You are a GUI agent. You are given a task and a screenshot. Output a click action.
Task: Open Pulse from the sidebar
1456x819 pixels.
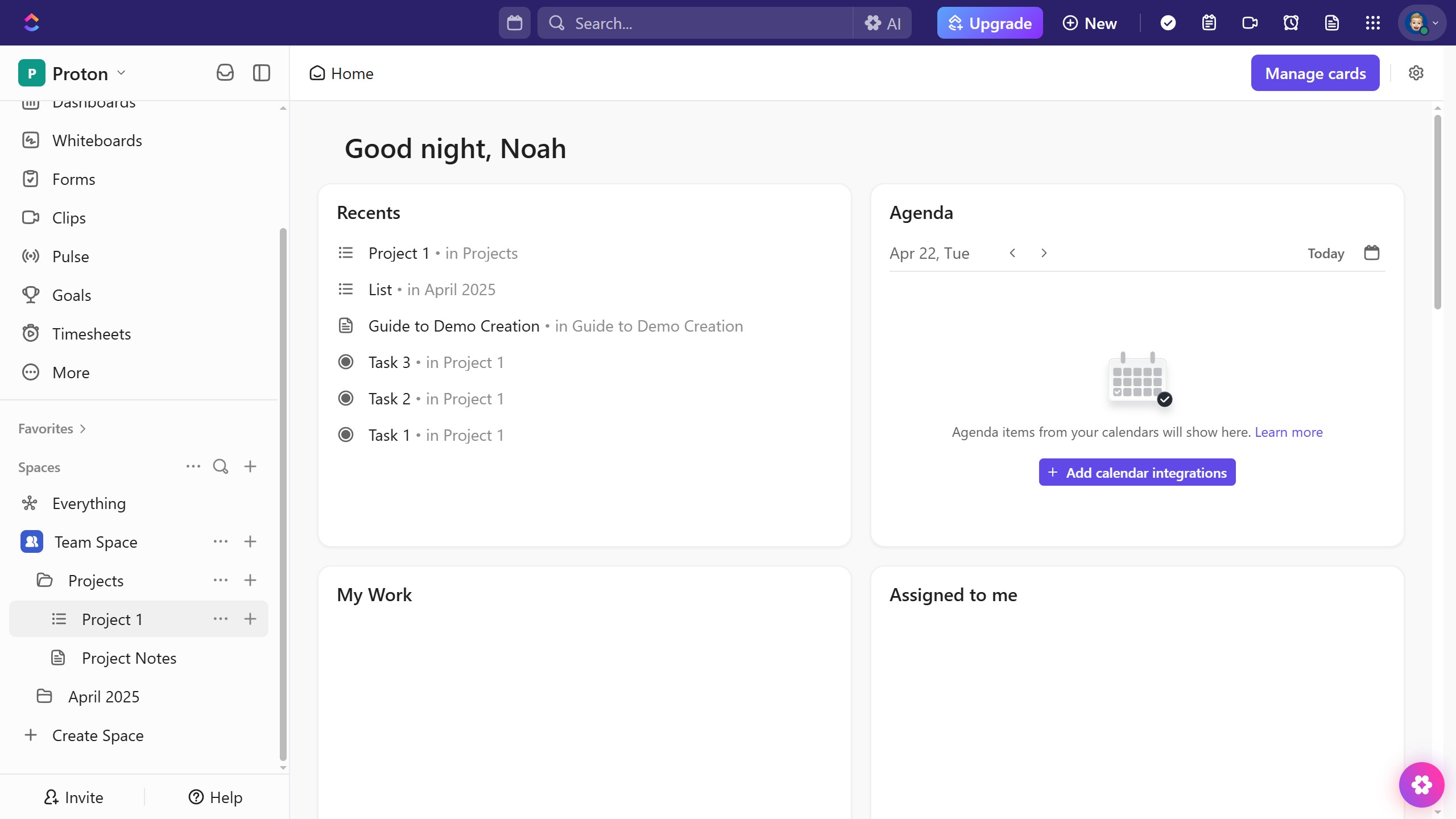click(x=72, y=256)
